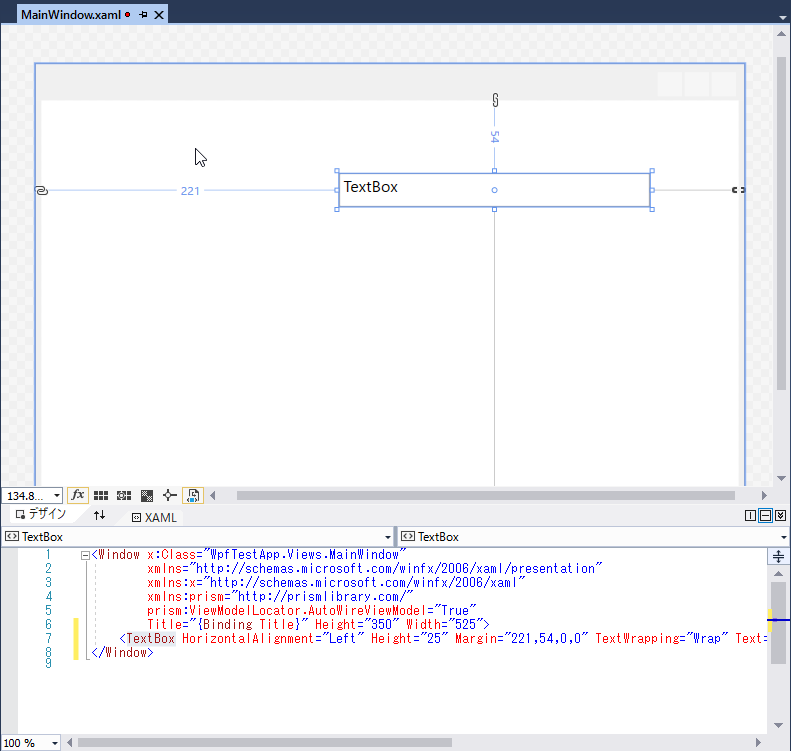This screenshot has width=791, height=751.
Task: Switch to the デザイン tab
Action: point(41,514)
